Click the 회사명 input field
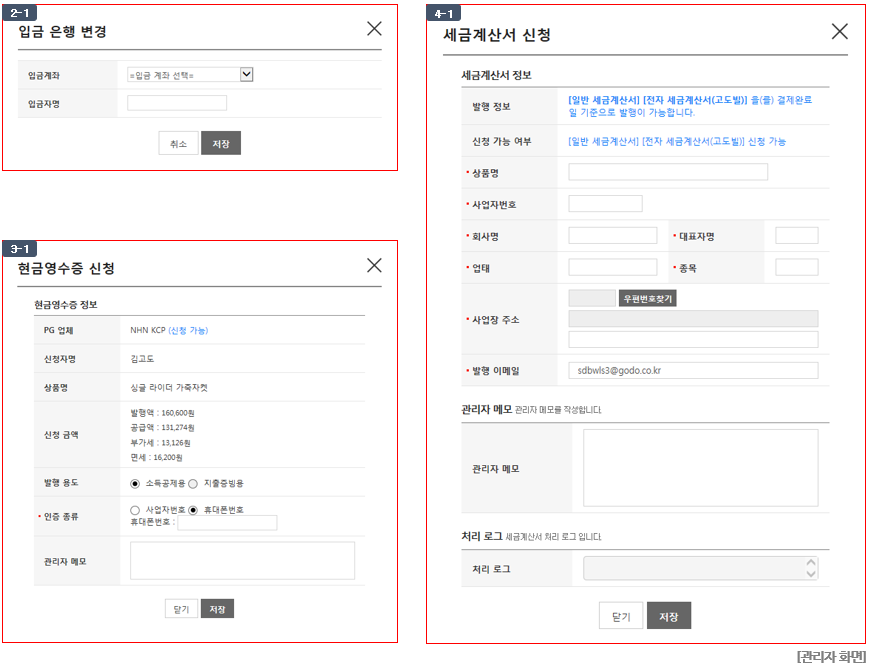Viewport: 869px width, 666px height. point(612,235)
